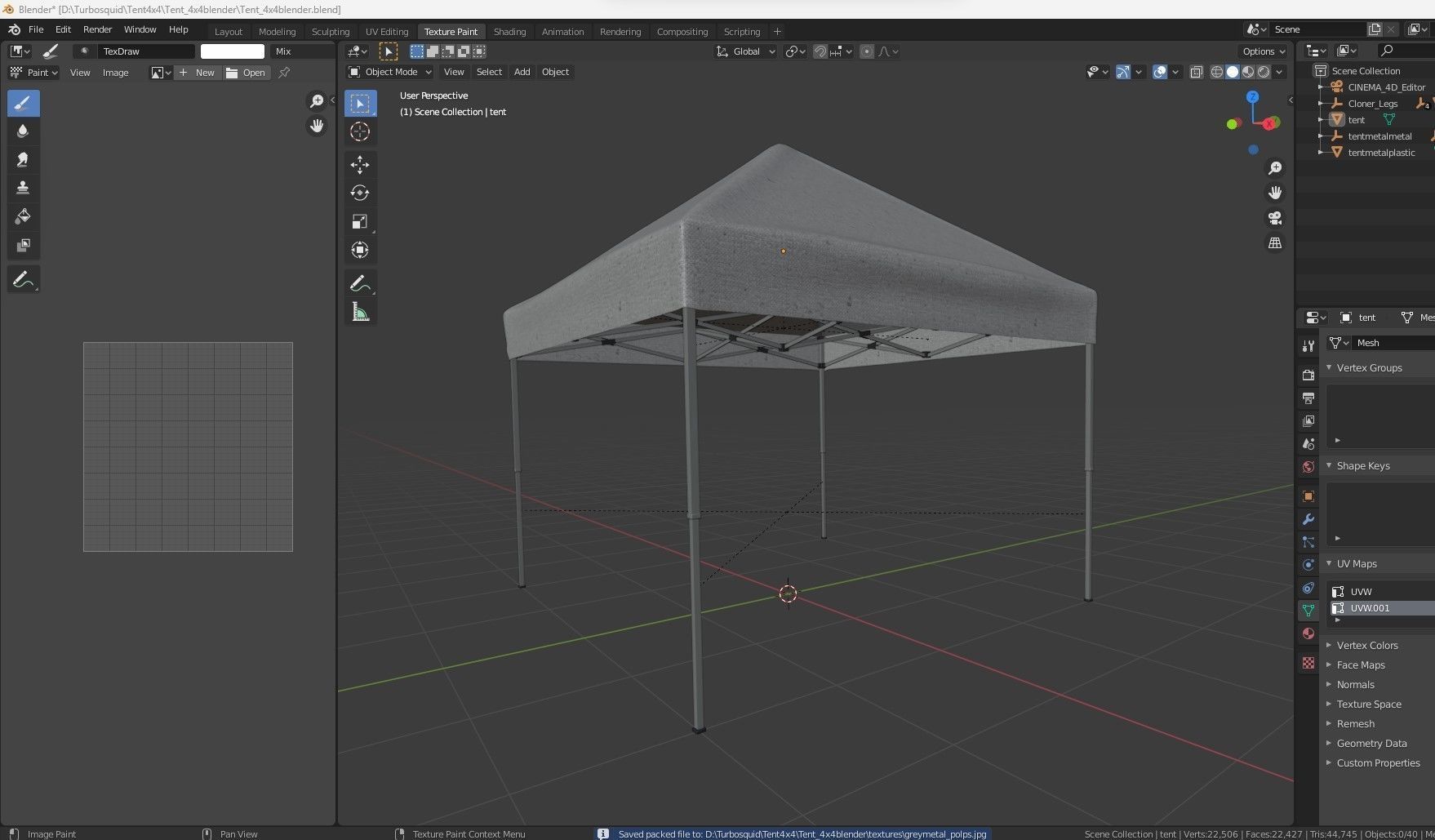Toggle X-ray transparency button
The width and height of the screenshot is (1435, 840).
click(x=1196, y=72)
